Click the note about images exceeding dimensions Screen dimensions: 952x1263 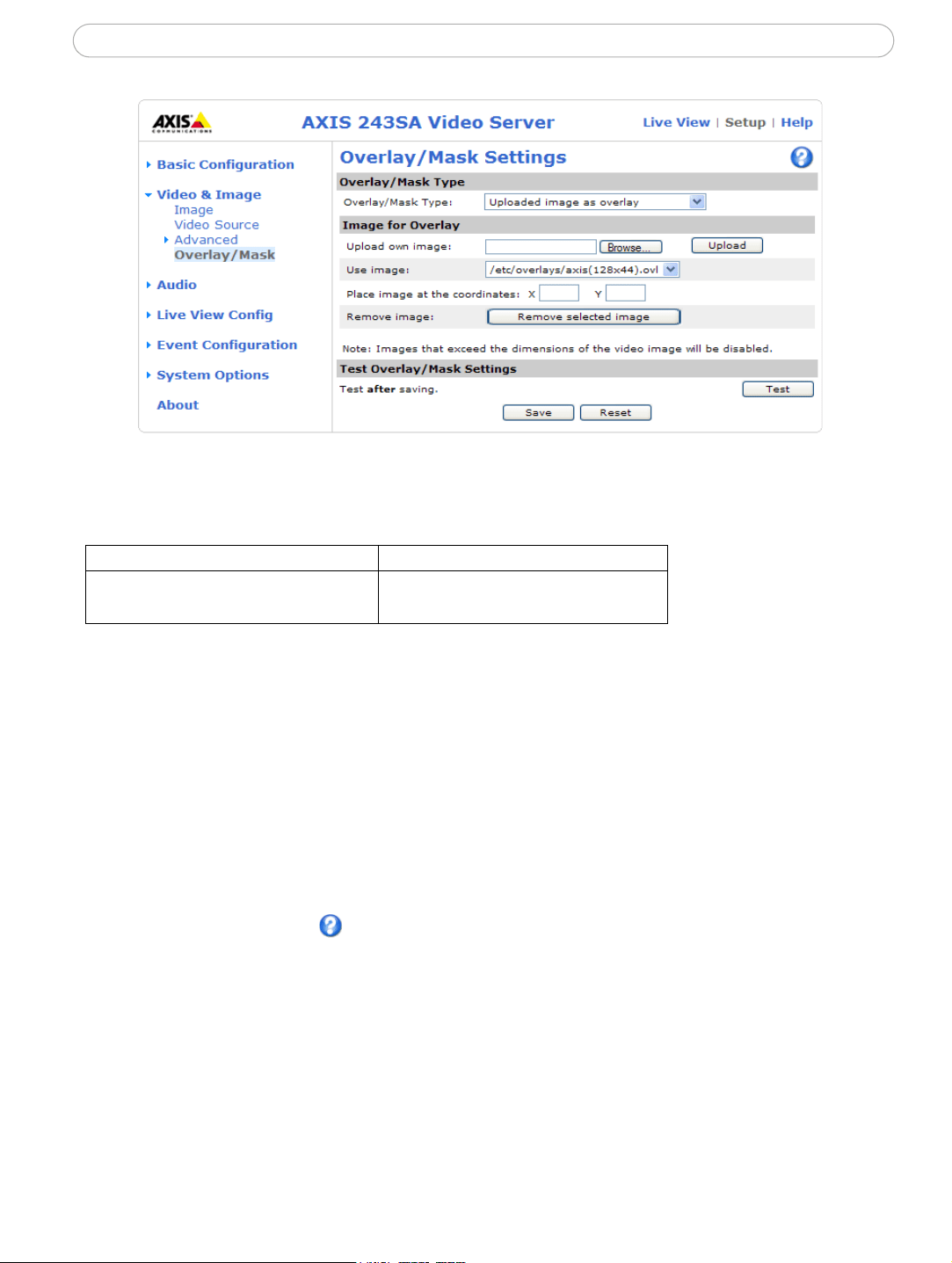click(x=557, y=349)
